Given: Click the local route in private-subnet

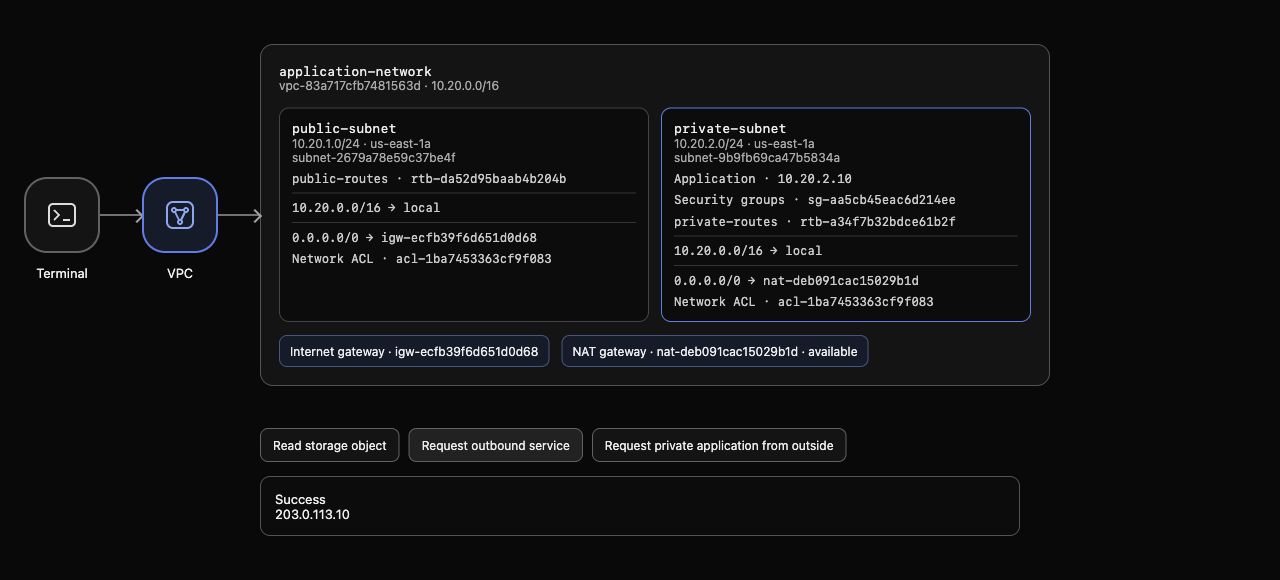Looking at the screenshot, I should click(748, 251).
